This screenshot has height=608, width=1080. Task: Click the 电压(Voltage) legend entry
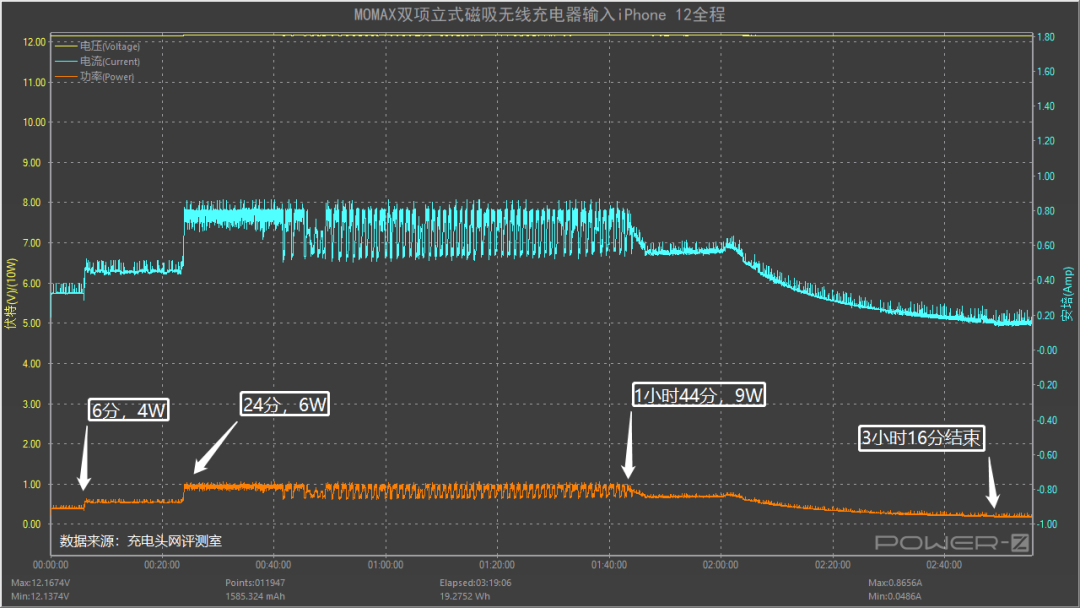(x=97, y=46)
